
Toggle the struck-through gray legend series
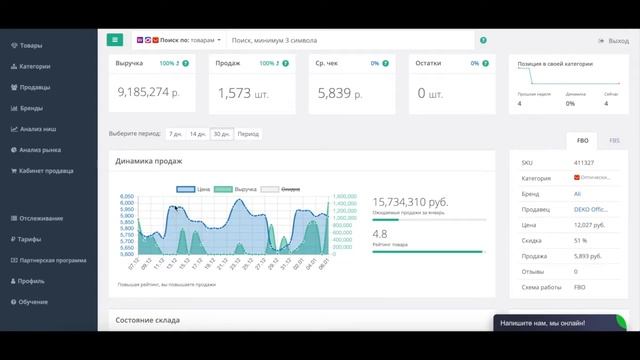pos(280,189)
